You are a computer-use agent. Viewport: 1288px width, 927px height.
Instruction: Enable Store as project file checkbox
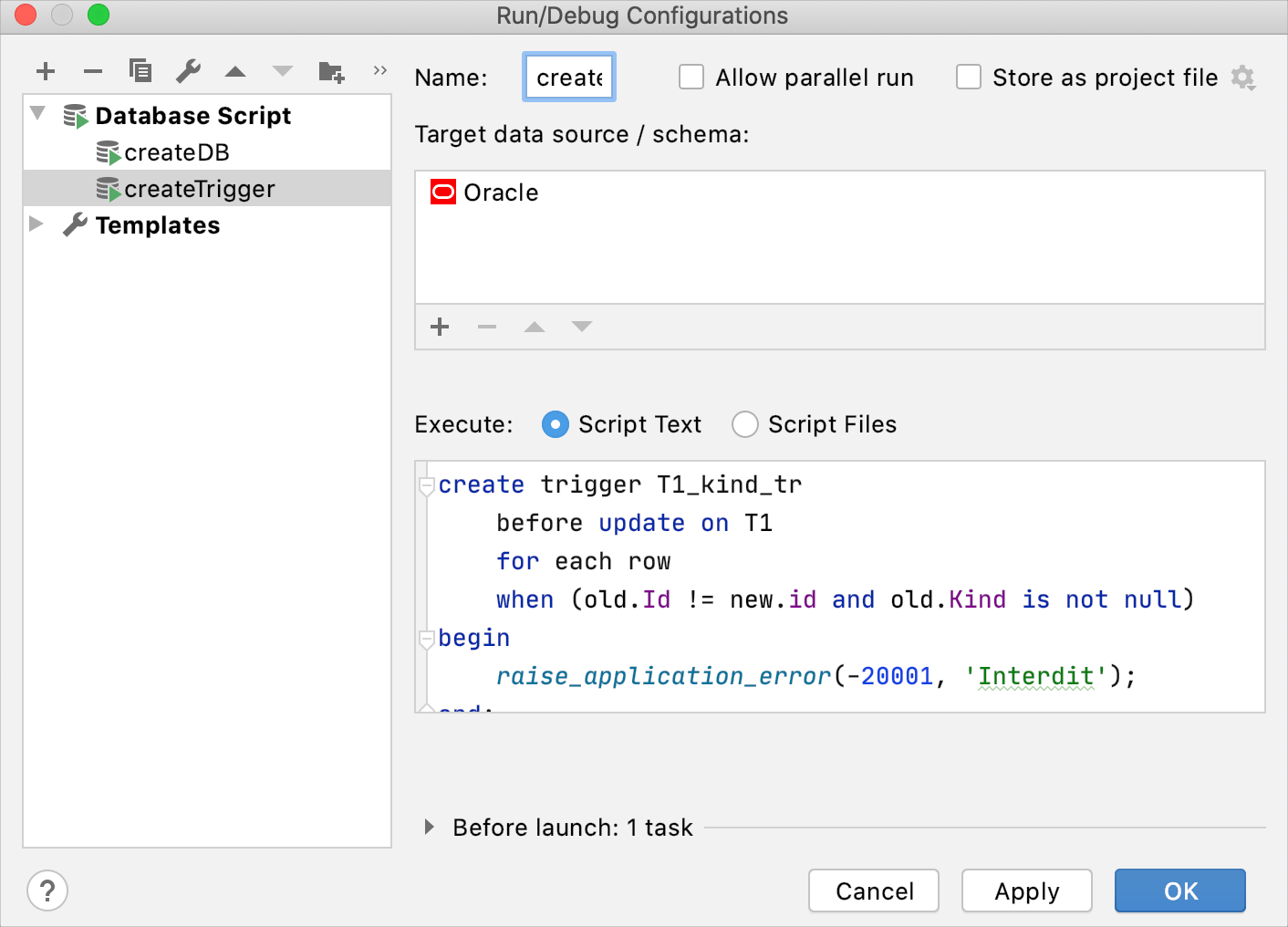click(969, 77)
